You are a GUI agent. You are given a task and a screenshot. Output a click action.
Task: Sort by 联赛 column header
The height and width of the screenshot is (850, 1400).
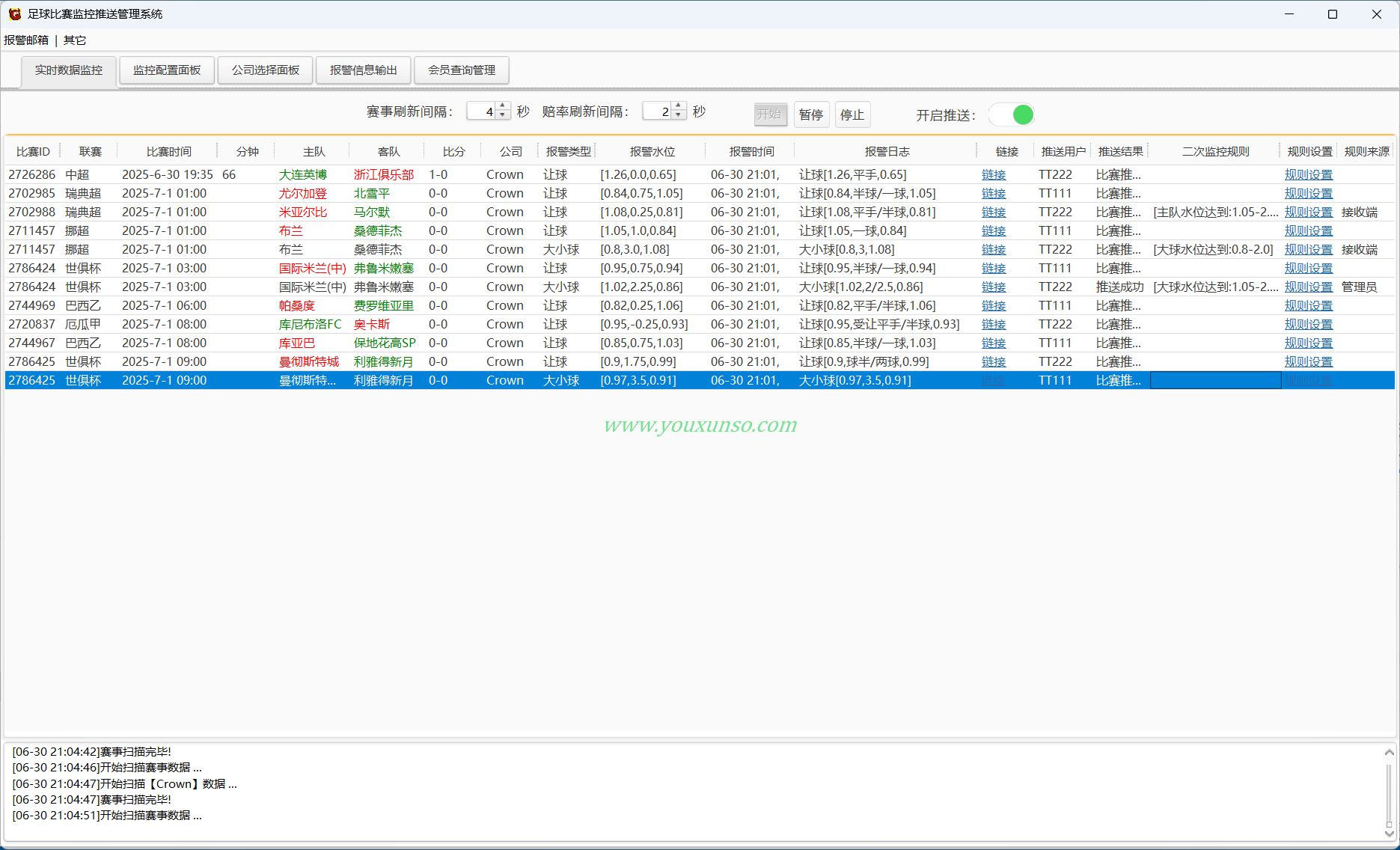[90, 151]
